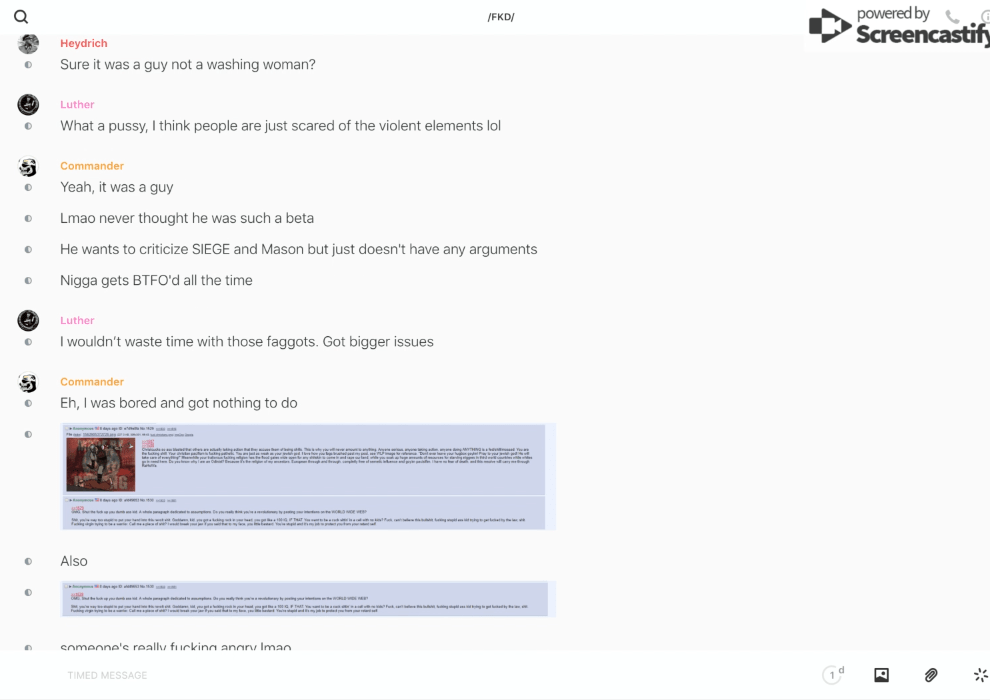Open the /FKD/ conversation title details
This screenshot has width=990, height=700.
tap(500, 17)
